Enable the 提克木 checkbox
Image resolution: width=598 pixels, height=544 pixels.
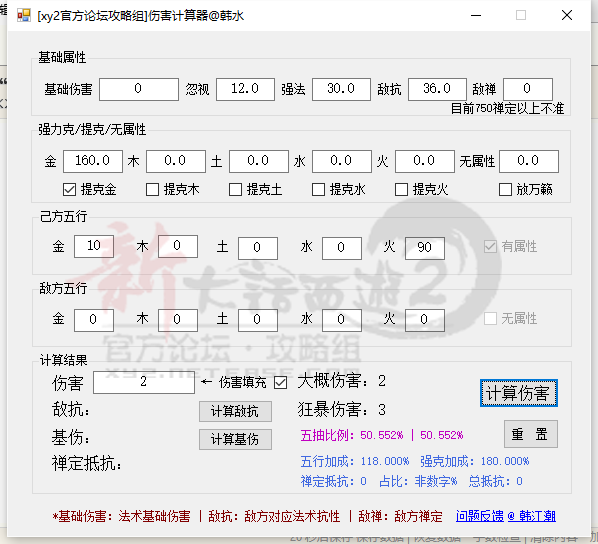click(x=152, y=190)
